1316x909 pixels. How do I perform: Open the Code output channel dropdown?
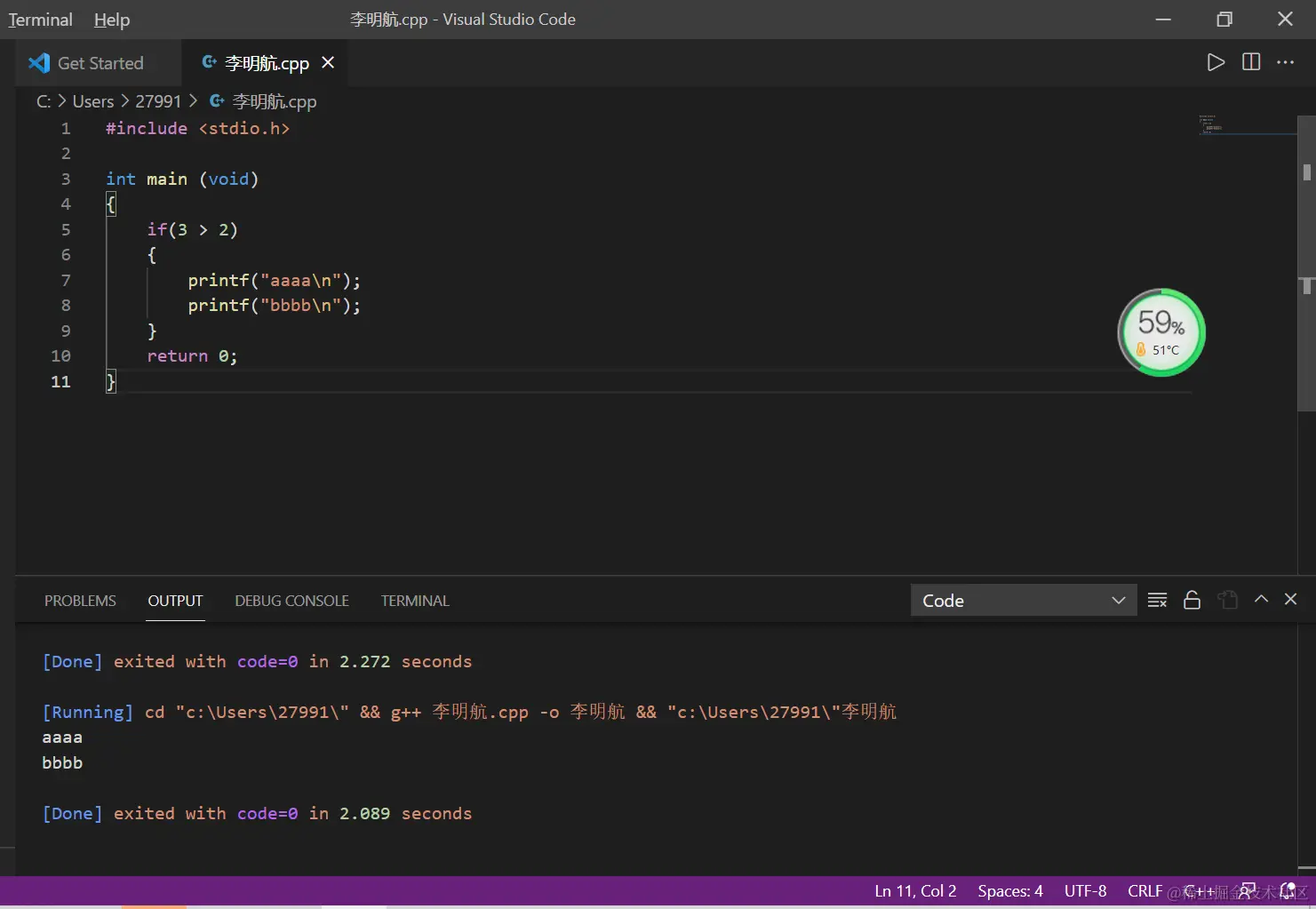click(x=1024, y=601)
